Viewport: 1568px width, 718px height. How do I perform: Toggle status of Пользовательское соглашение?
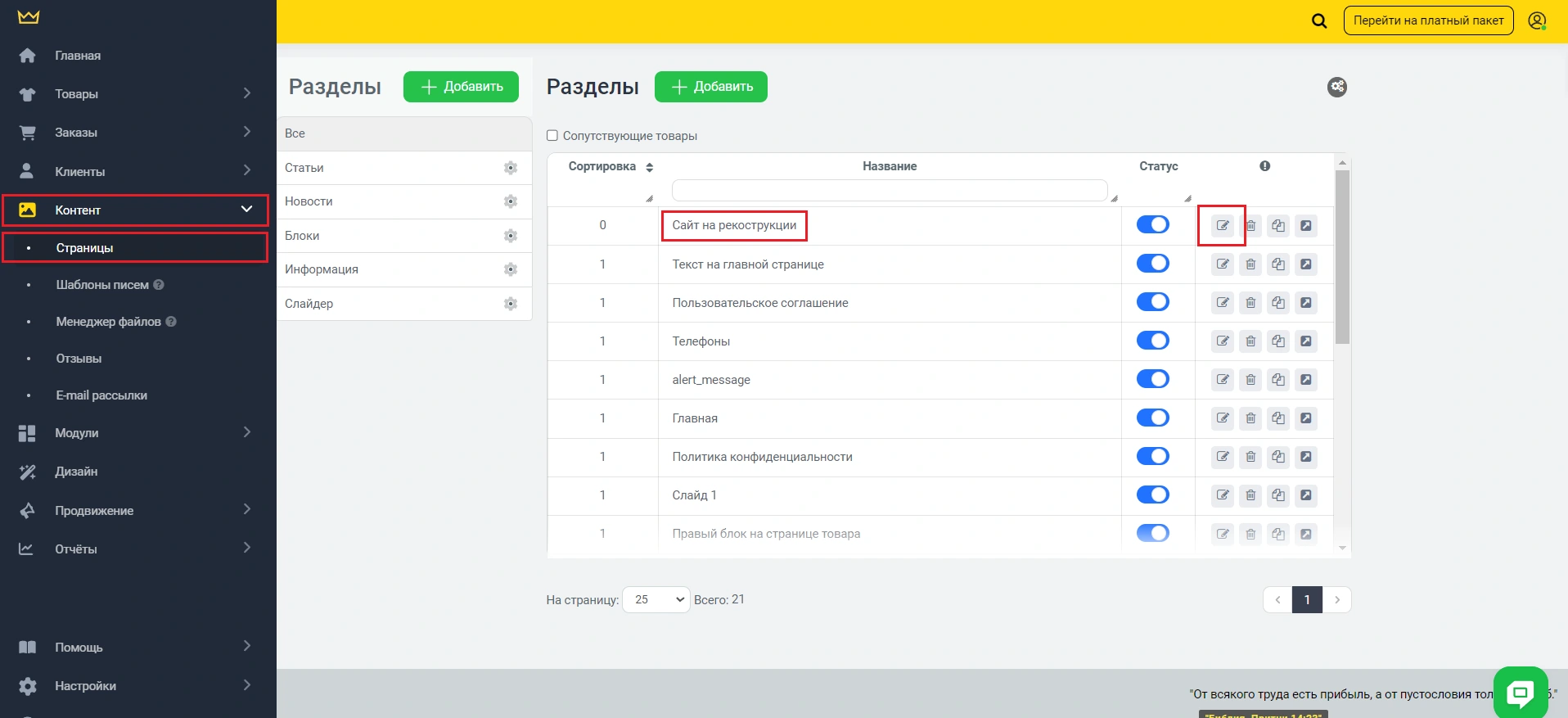click(1152, 302)
